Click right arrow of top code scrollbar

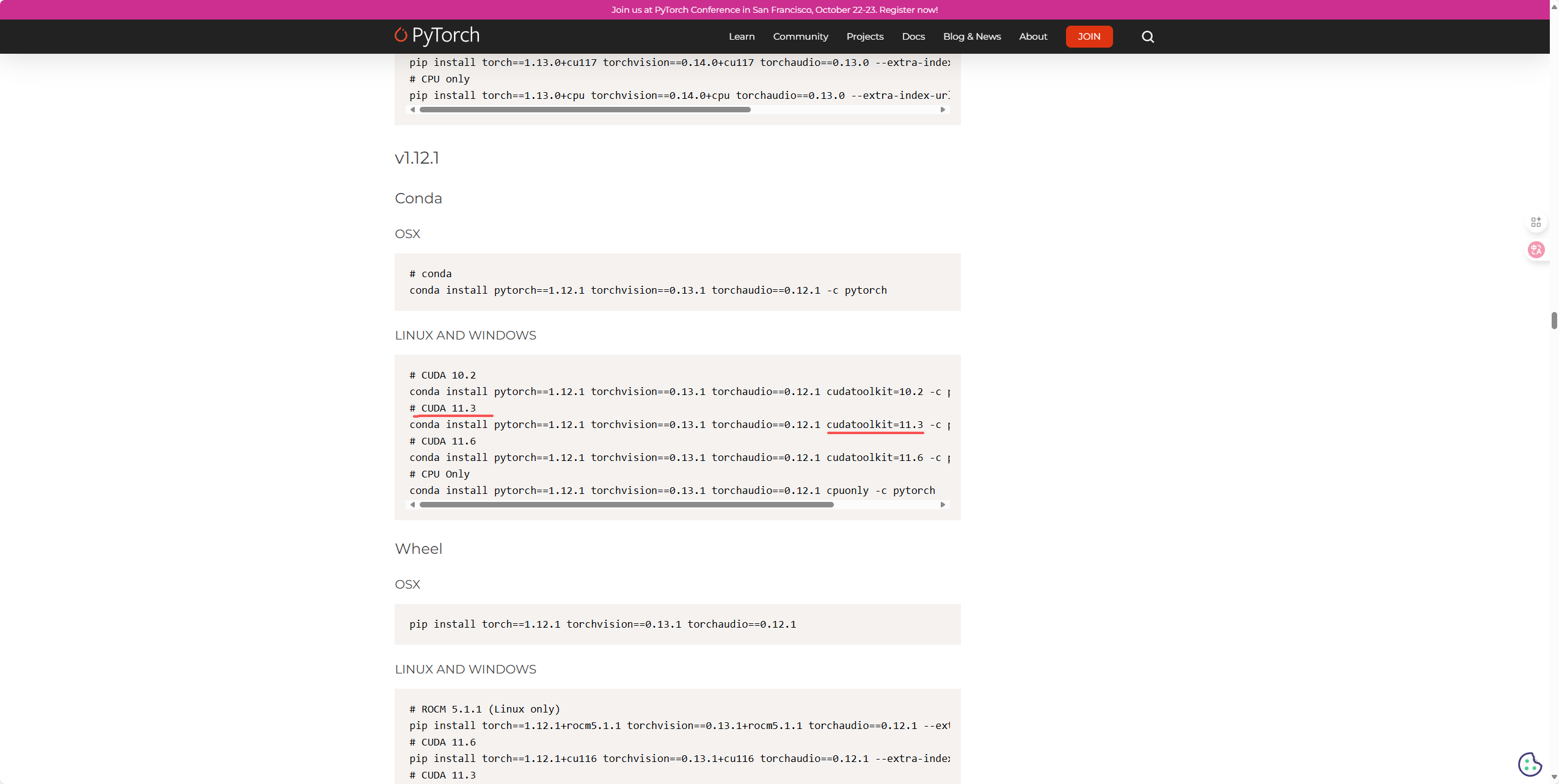tap(943, 110)
